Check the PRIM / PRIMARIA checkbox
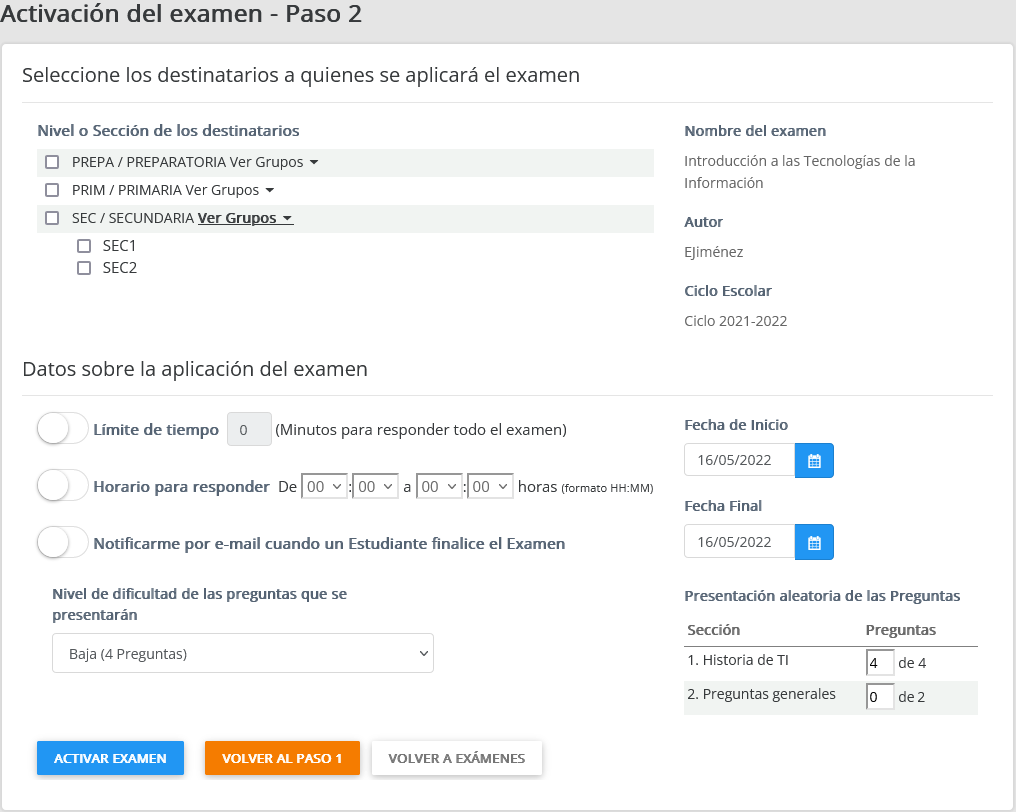Image resolution: width=1016 pixels, height=812 pixels. click(x=53, y=190)
